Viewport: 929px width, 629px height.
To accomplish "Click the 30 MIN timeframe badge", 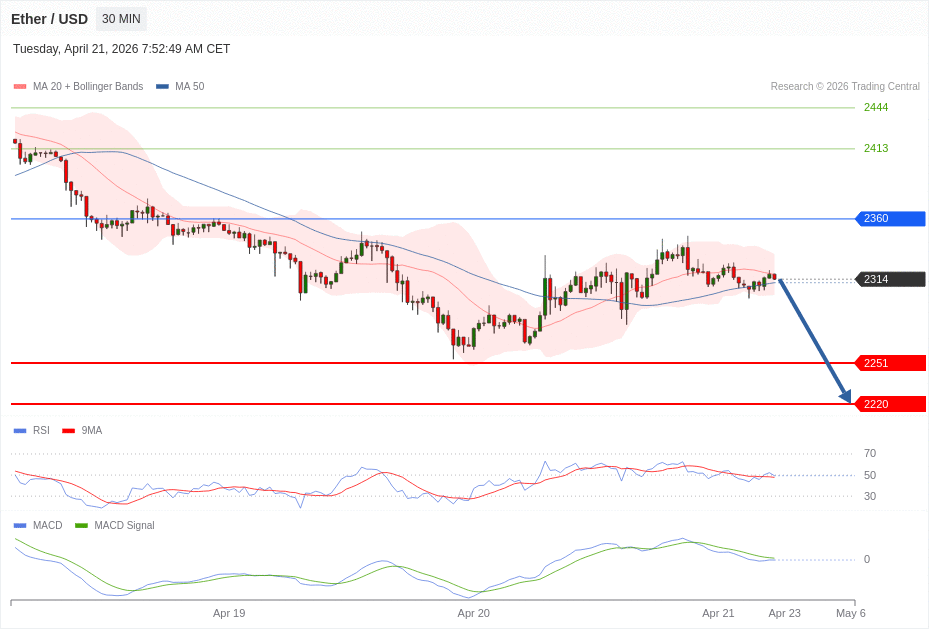I will click(121, 19).
